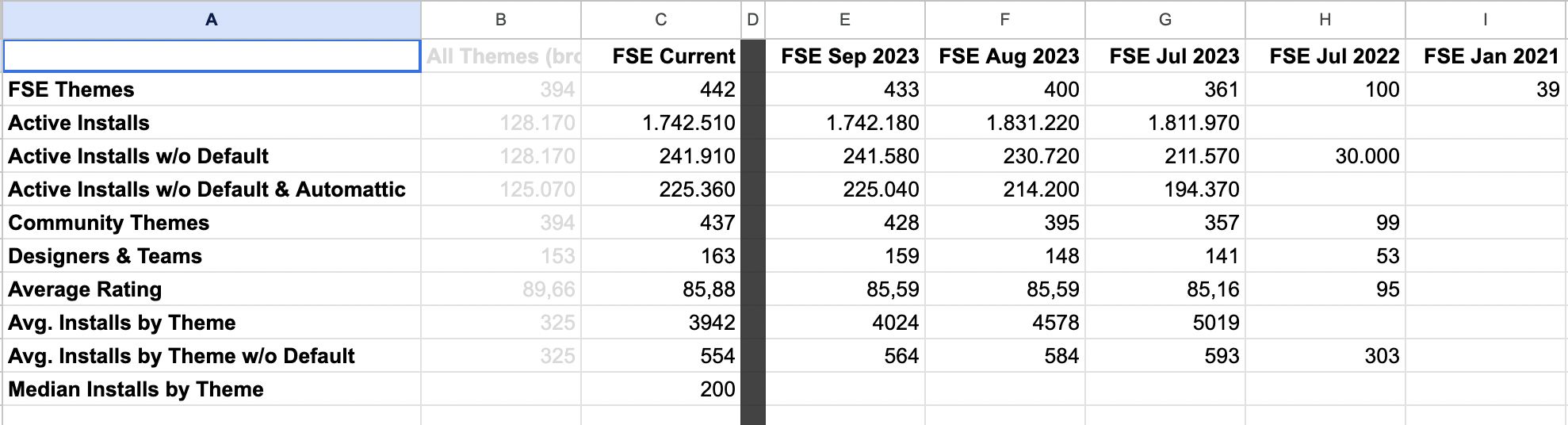Click the cell with value 5019
Viewport: 1568px width, 425px height.
click(1165, 323)
